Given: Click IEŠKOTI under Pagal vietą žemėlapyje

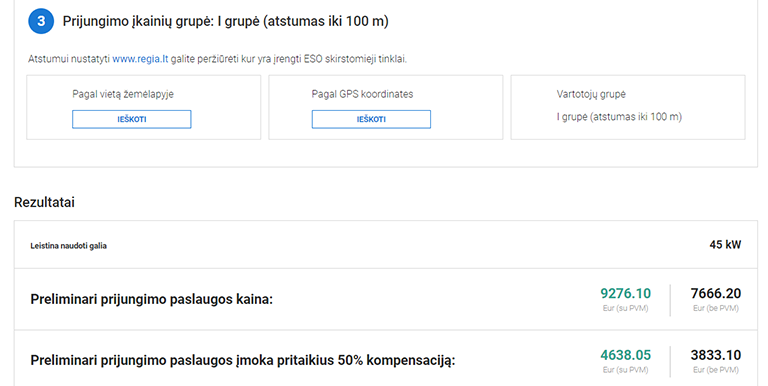Looking at the screenshot, I should (132, 119).
